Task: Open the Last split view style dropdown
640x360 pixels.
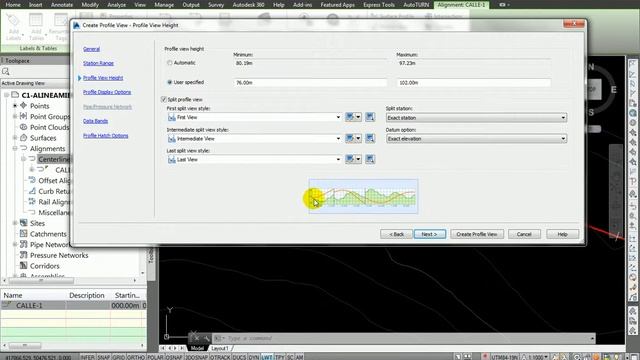Action: (254, 160)
